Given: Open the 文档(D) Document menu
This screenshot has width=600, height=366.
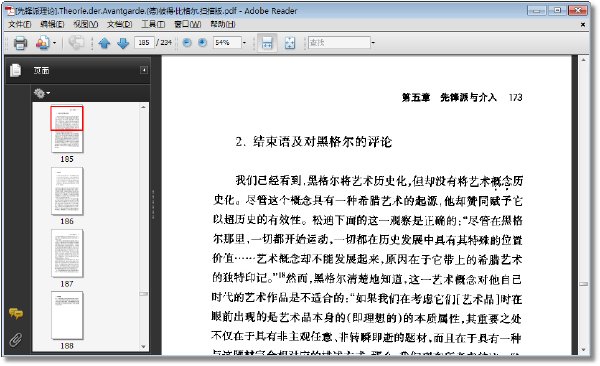Looking at the screenshot, I should tap(119, 25).
